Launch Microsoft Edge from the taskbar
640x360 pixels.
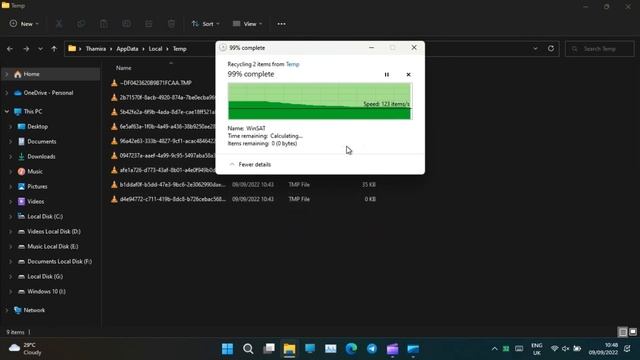point(351,349)
